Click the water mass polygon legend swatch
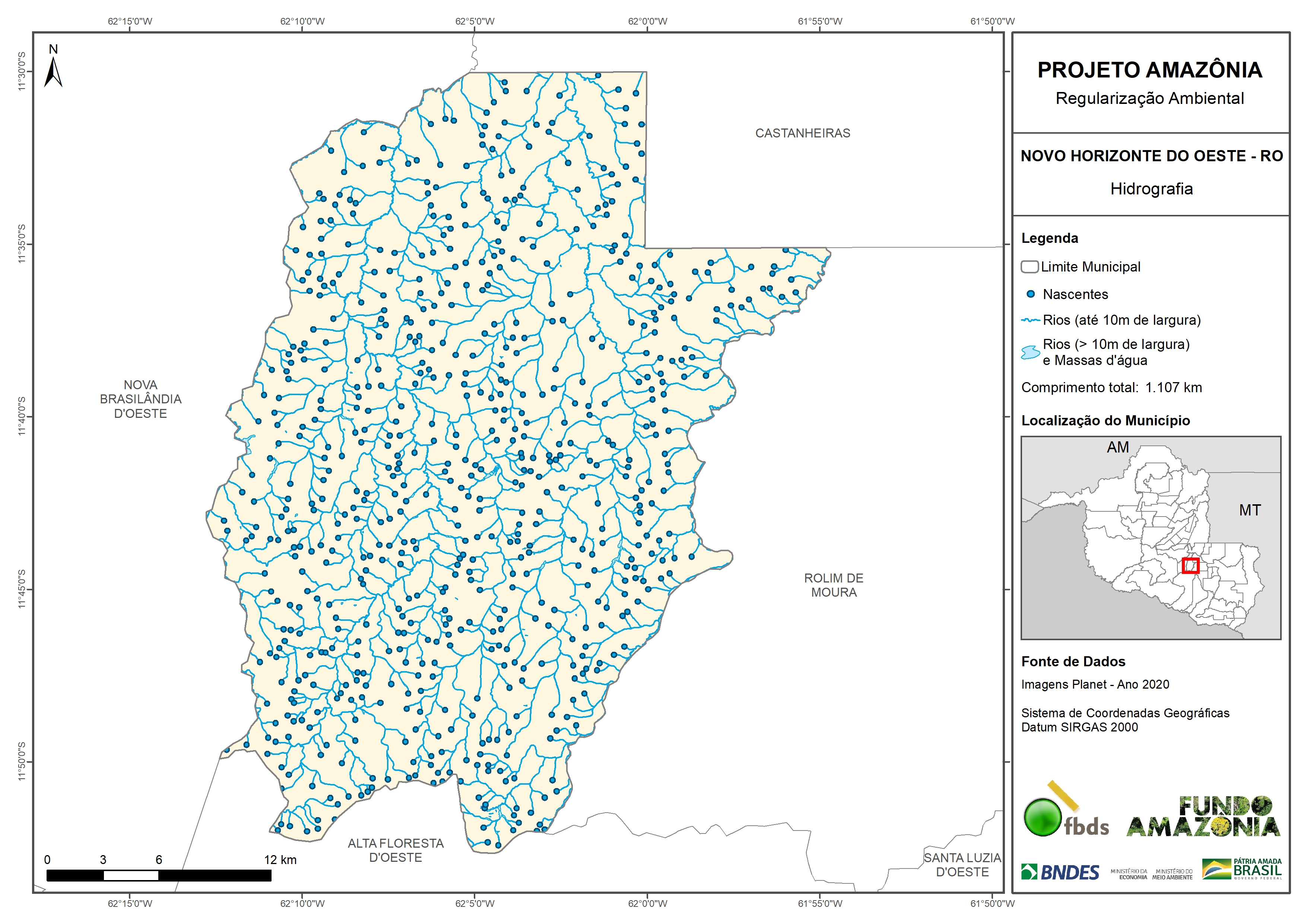This screenshot has width=1307, height=924. pyautogui.click(x=1030, y=352)
